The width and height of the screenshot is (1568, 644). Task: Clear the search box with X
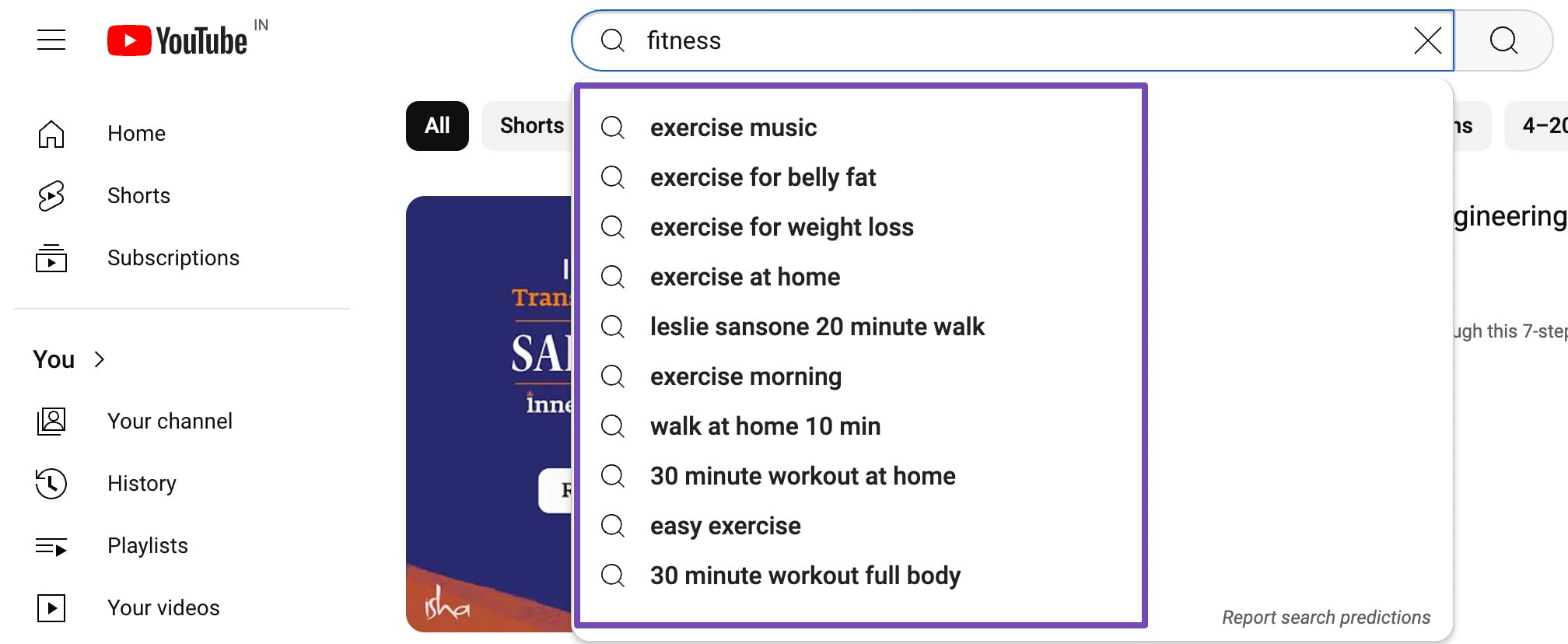[1427, 40]
